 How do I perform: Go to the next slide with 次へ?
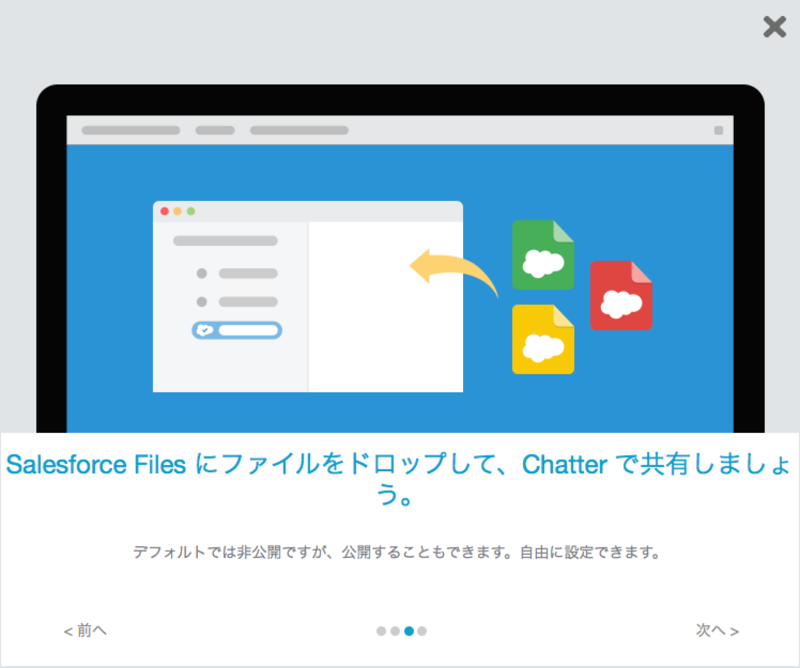click(x=716, y=630)
